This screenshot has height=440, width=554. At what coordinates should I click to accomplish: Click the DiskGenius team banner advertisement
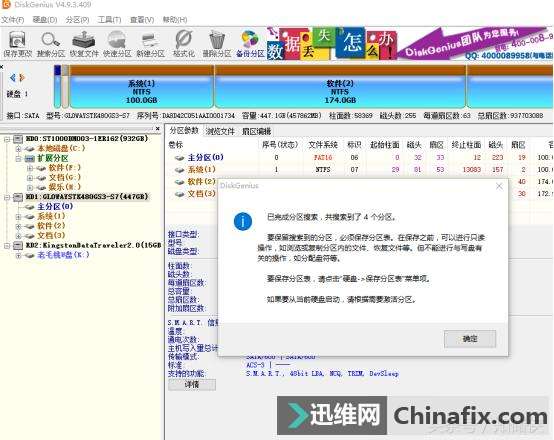[410, 43]
